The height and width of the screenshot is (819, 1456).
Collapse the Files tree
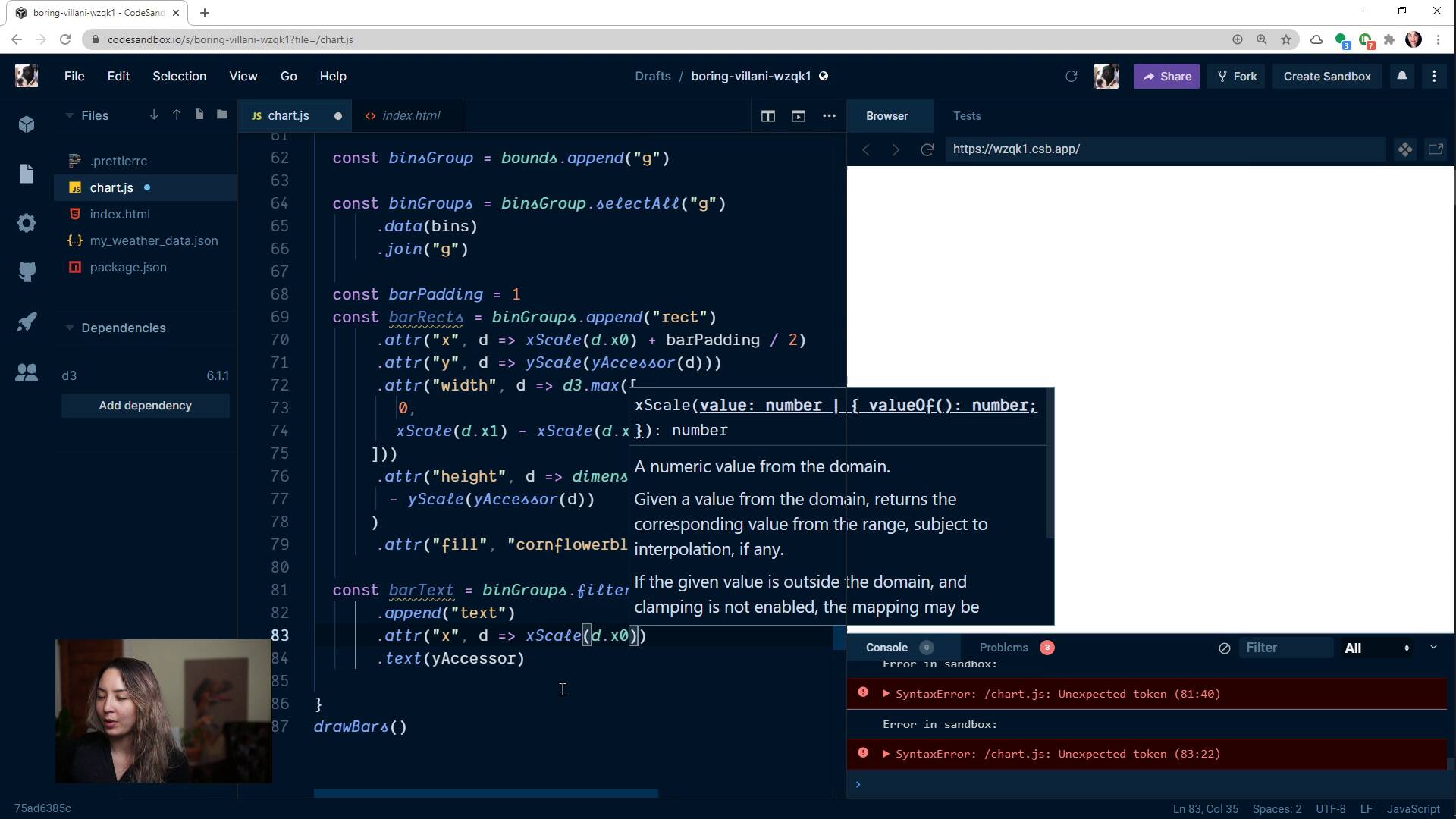(x=68, y=115)
